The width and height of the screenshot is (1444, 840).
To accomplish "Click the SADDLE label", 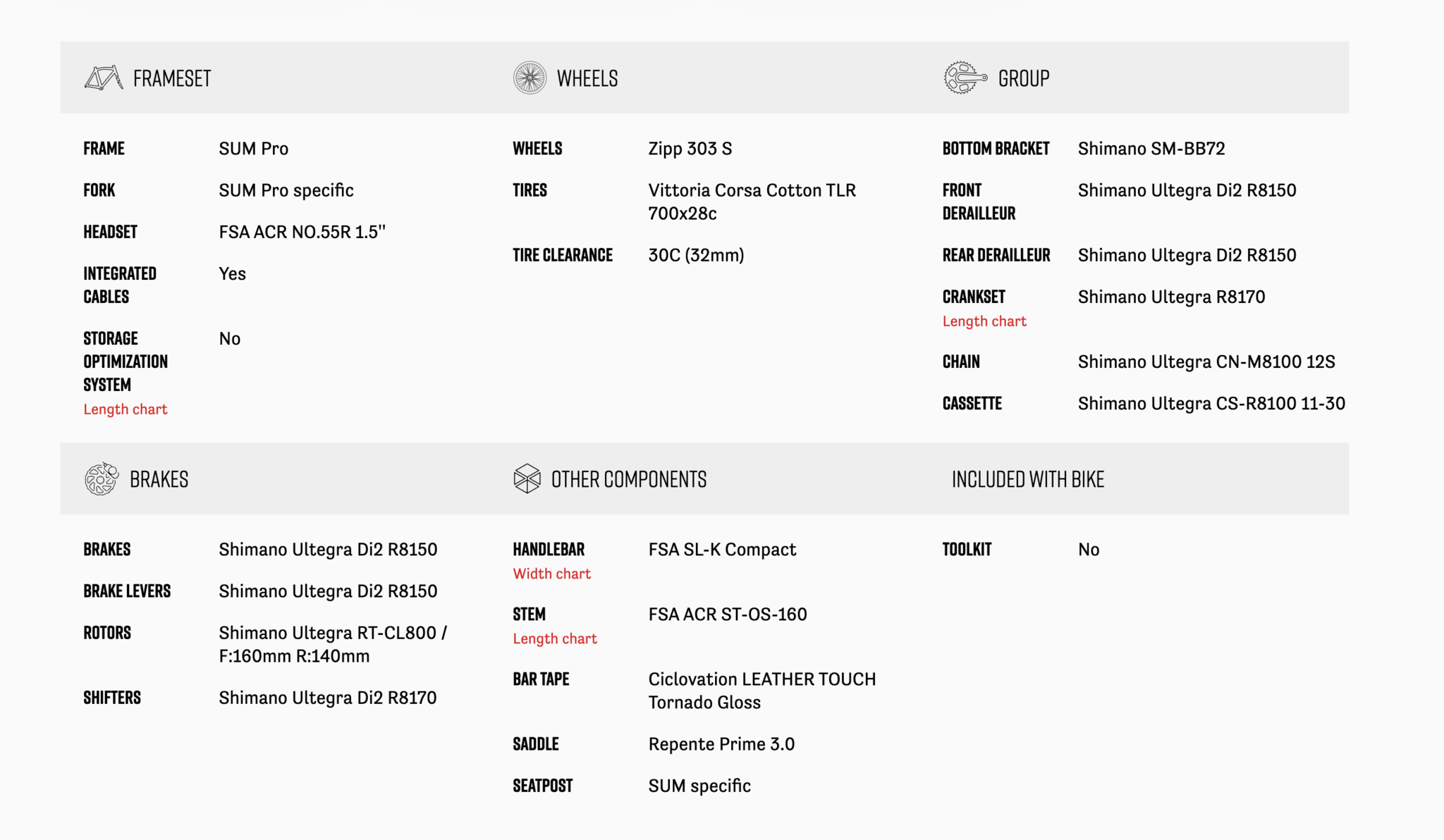I will 536,744.
